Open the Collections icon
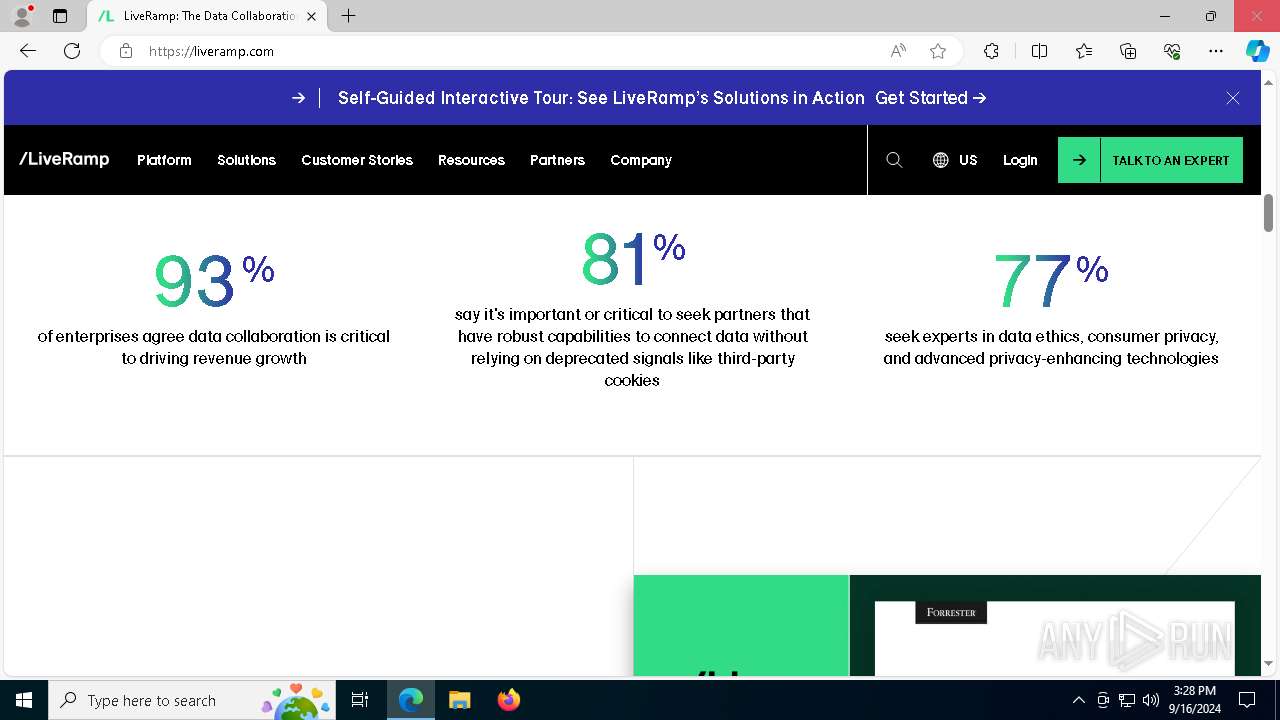Viewport: 1280px width, 720px height. [1128, 51]
